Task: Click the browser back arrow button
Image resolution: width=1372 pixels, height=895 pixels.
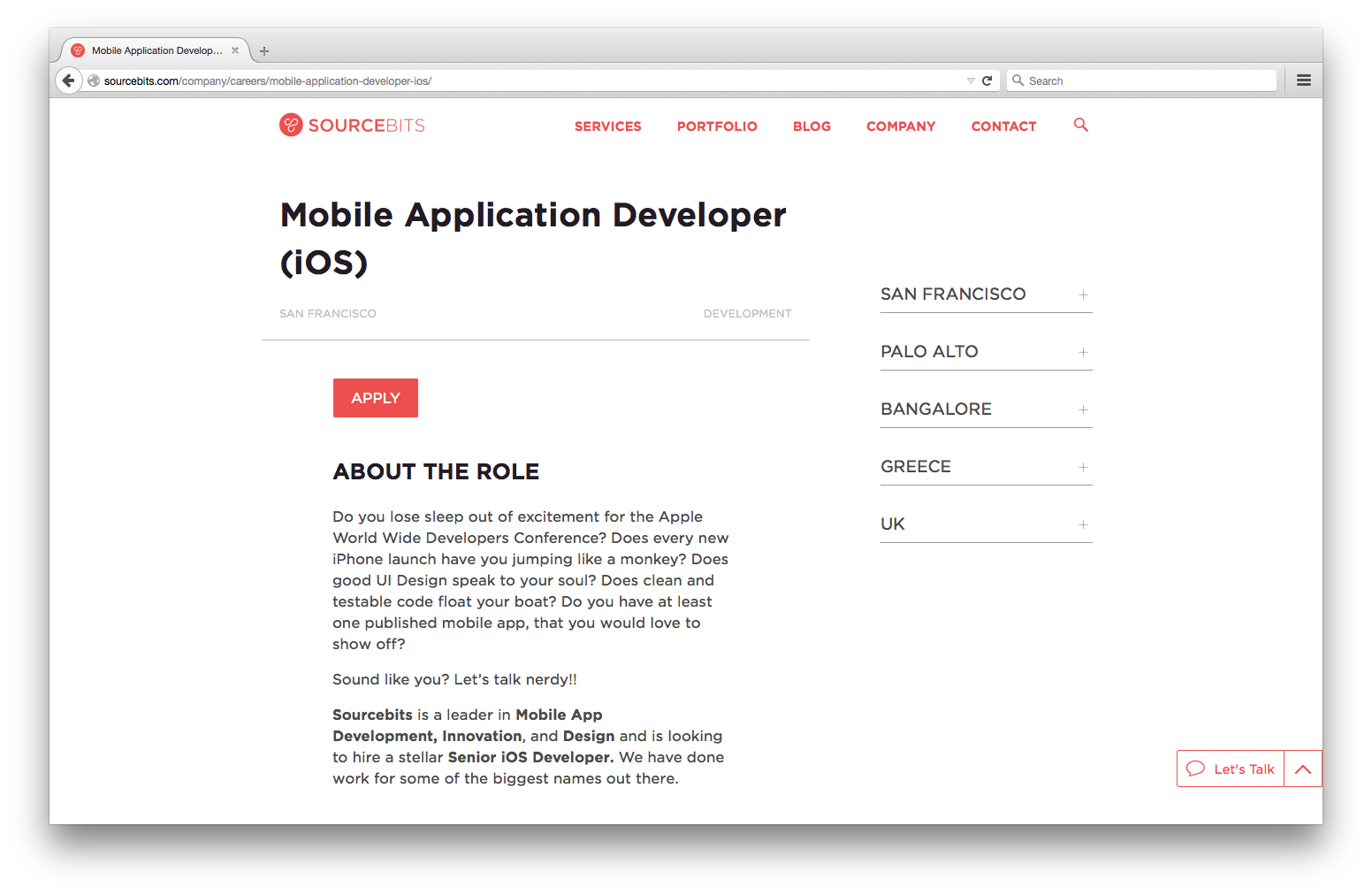Action: tap(68, 80)
